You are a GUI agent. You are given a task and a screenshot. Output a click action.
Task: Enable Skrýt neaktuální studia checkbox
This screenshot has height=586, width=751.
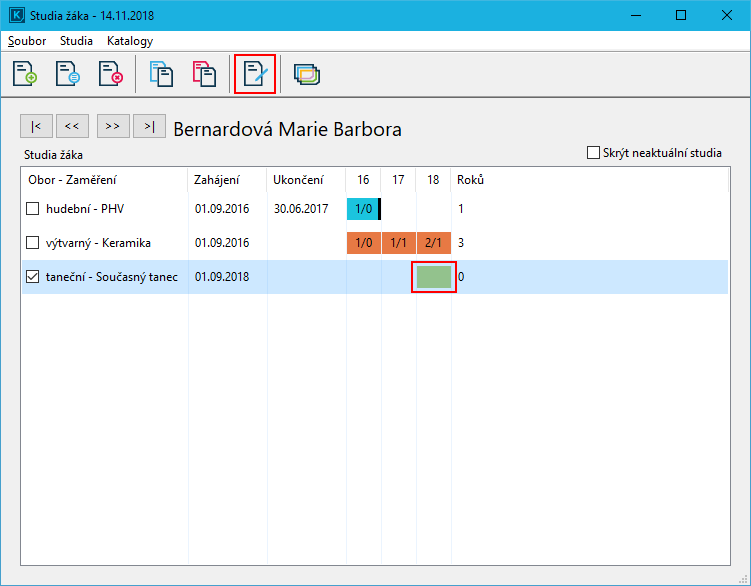(x=595, y=153)
